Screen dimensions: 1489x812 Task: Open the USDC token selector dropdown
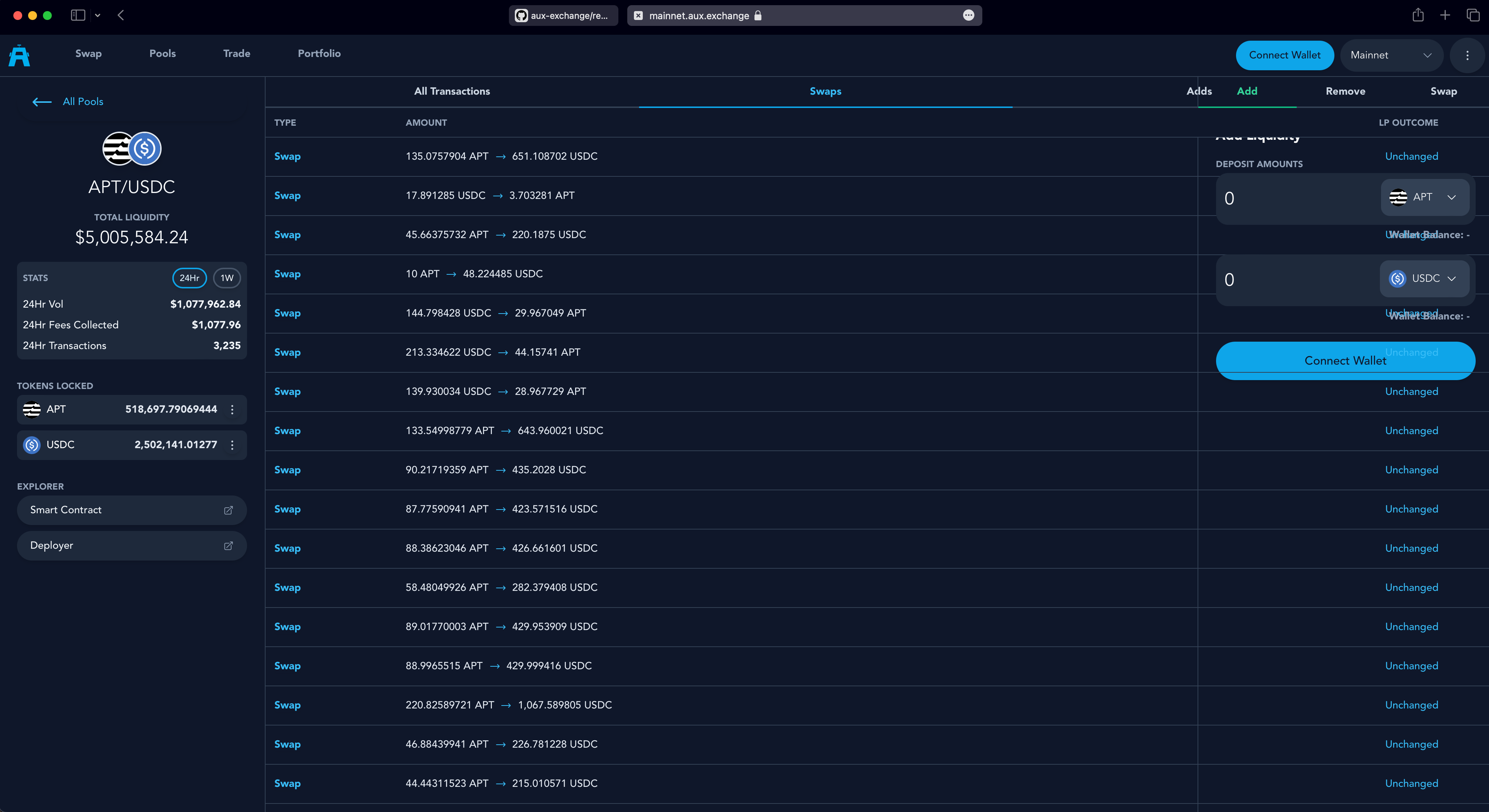pos(1424,278)
